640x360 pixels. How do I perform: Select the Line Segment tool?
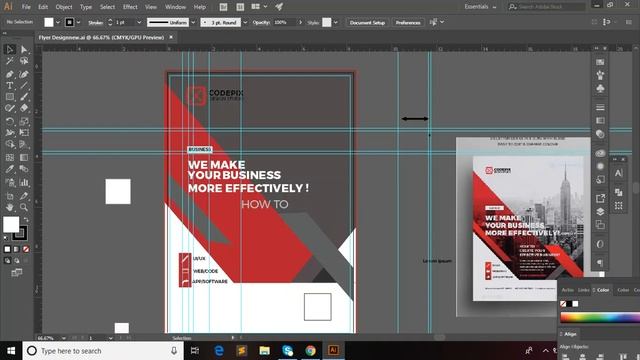coord(24,86)
